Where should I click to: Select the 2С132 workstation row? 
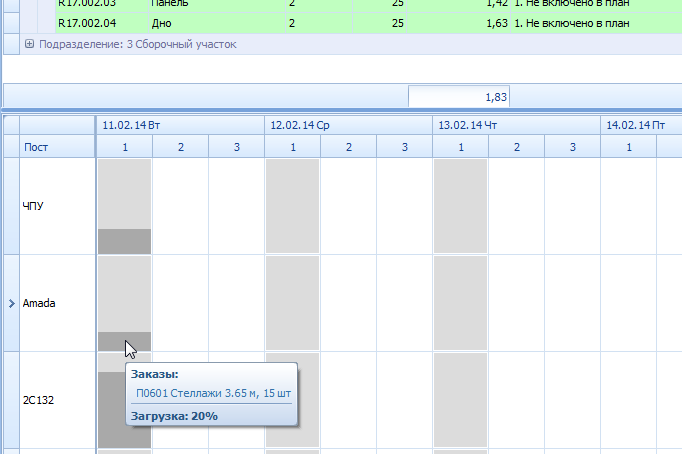(57, 400)
